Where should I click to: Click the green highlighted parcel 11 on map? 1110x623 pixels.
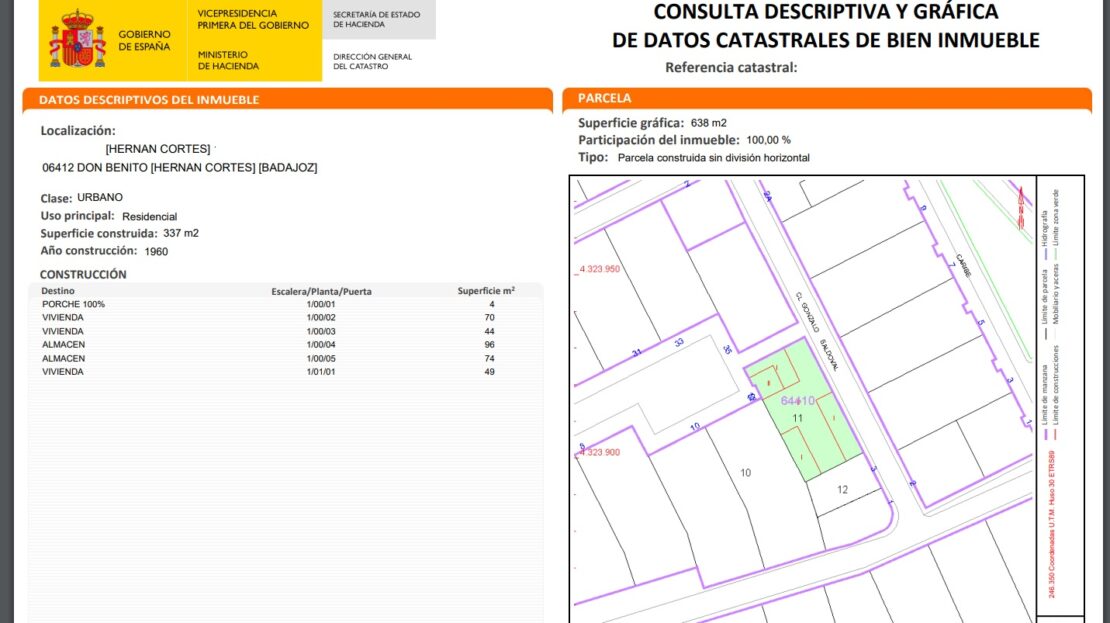803,411
